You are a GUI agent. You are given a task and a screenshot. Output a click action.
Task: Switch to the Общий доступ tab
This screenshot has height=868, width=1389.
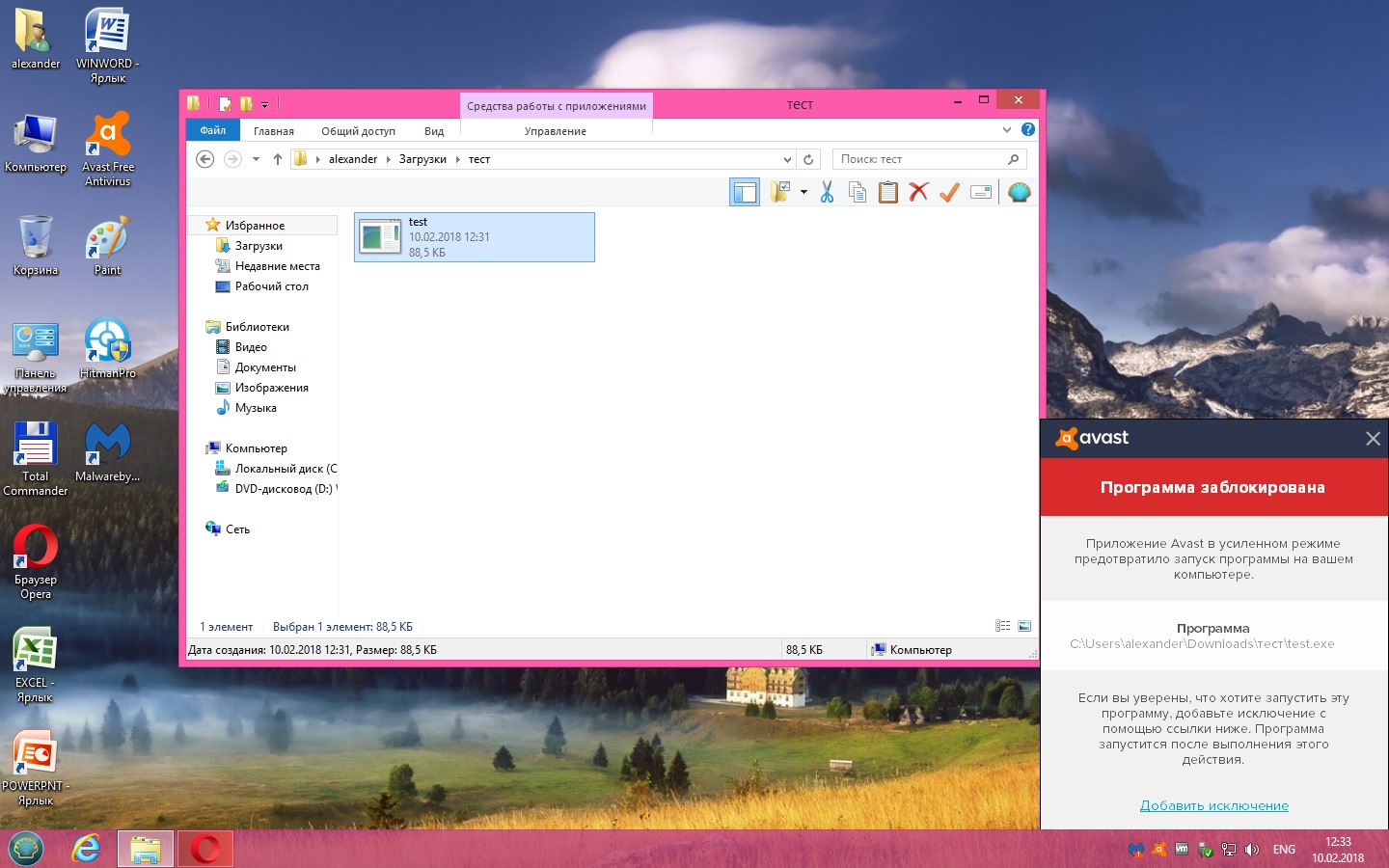point(359,131)
